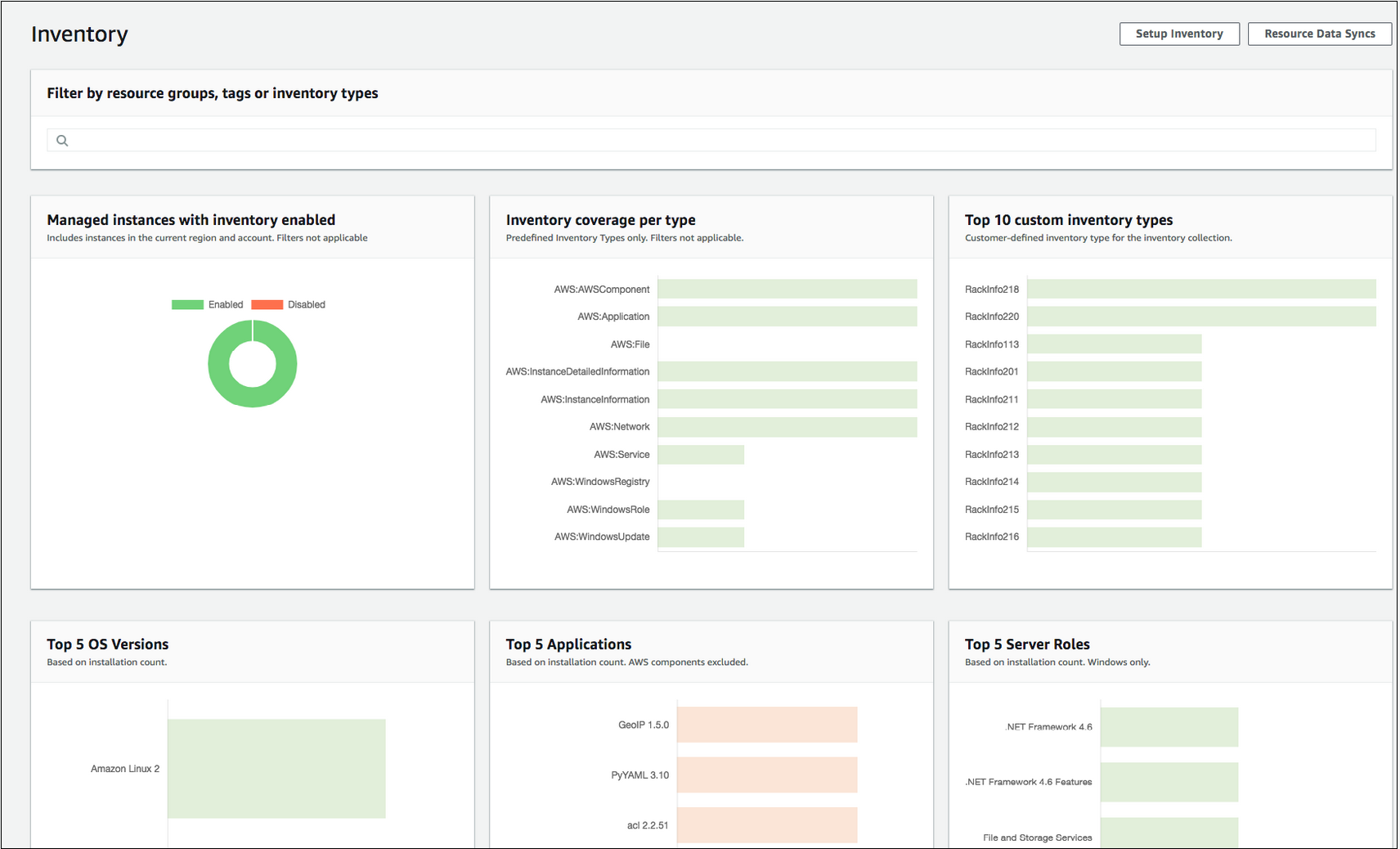The height and width of the screenshot is (849, 1400).
Task: Click the GeoIP 1.5.0 application bar
Action: pyautogui.click(x=766, y=725)
